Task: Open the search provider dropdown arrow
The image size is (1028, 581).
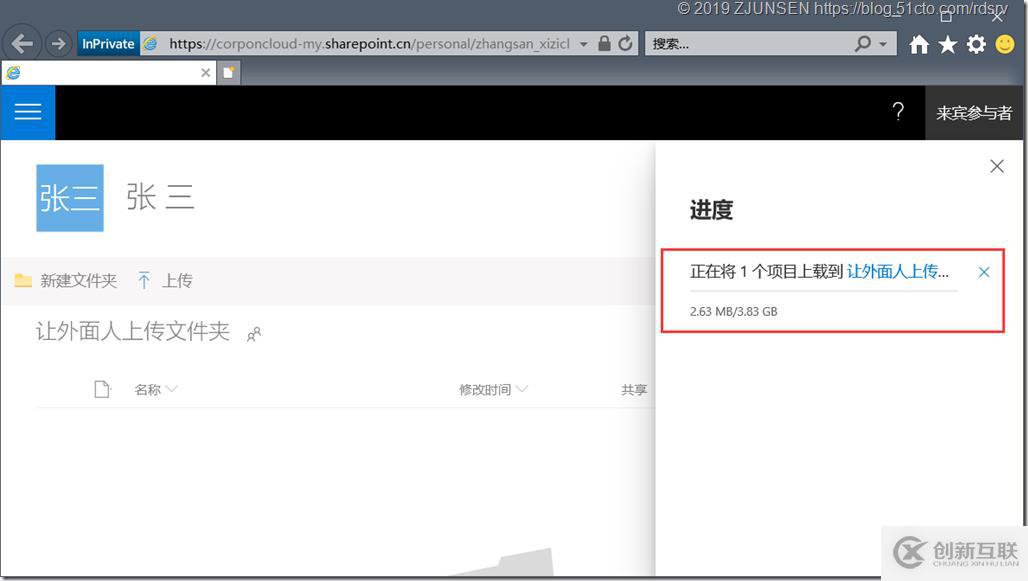Action: click(x=883, y=45)
